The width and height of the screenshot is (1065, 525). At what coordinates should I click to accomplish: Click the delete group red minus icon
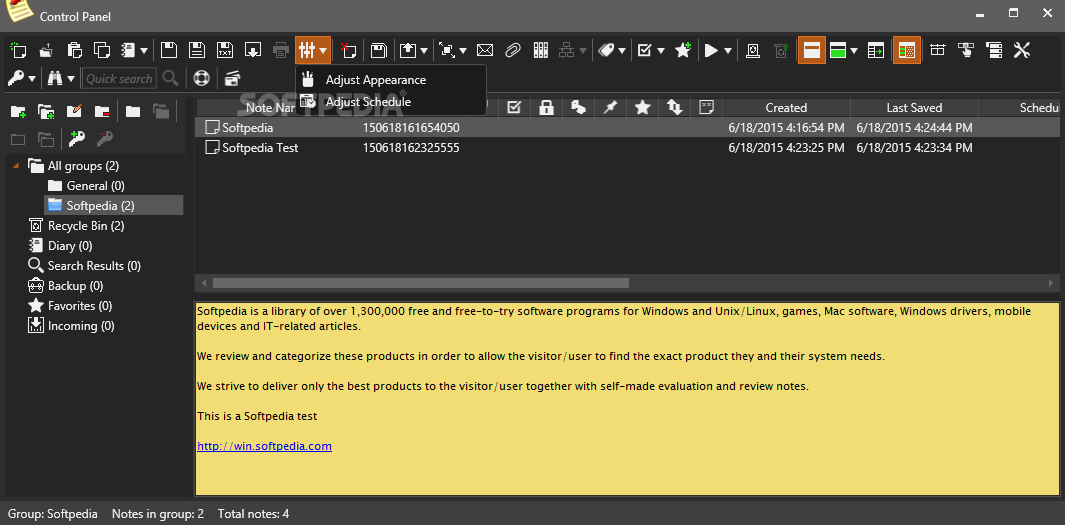click(x=102, y=111)
